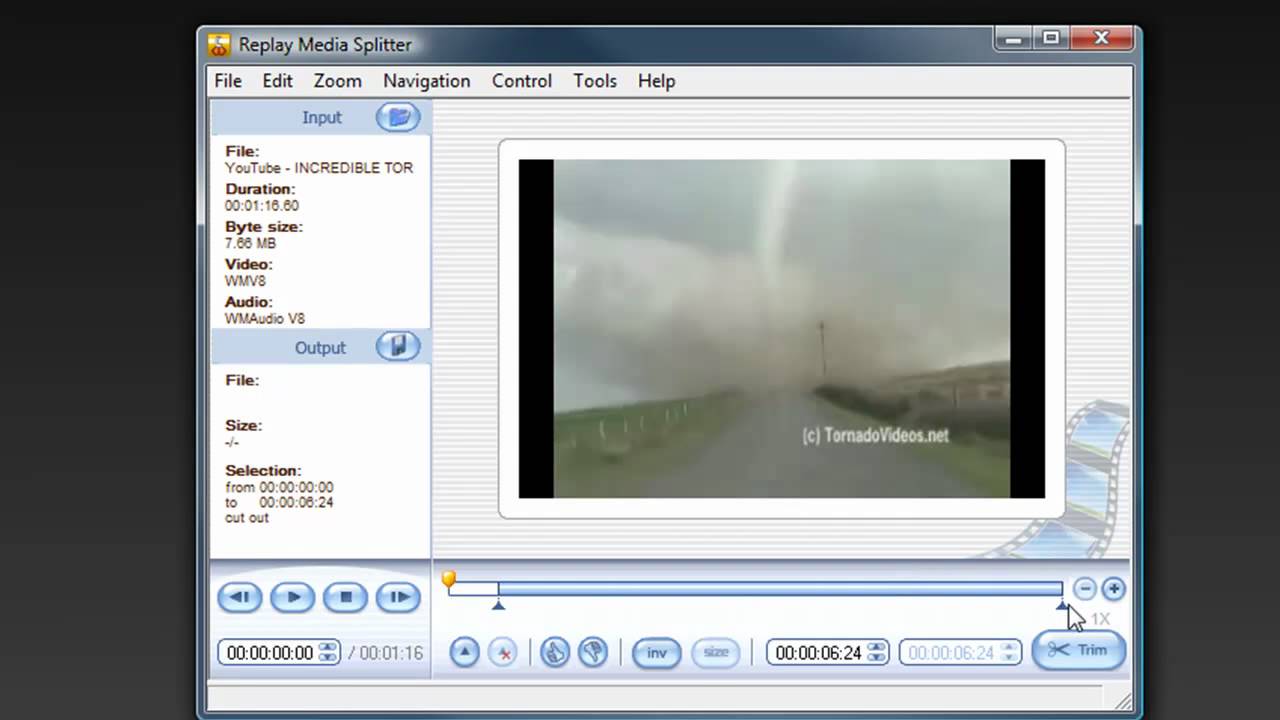Image resolution: width=1280 pixels, height=720 pixels.
Task: Zoom out the timeline with minus
Action: click(1085, 589)
